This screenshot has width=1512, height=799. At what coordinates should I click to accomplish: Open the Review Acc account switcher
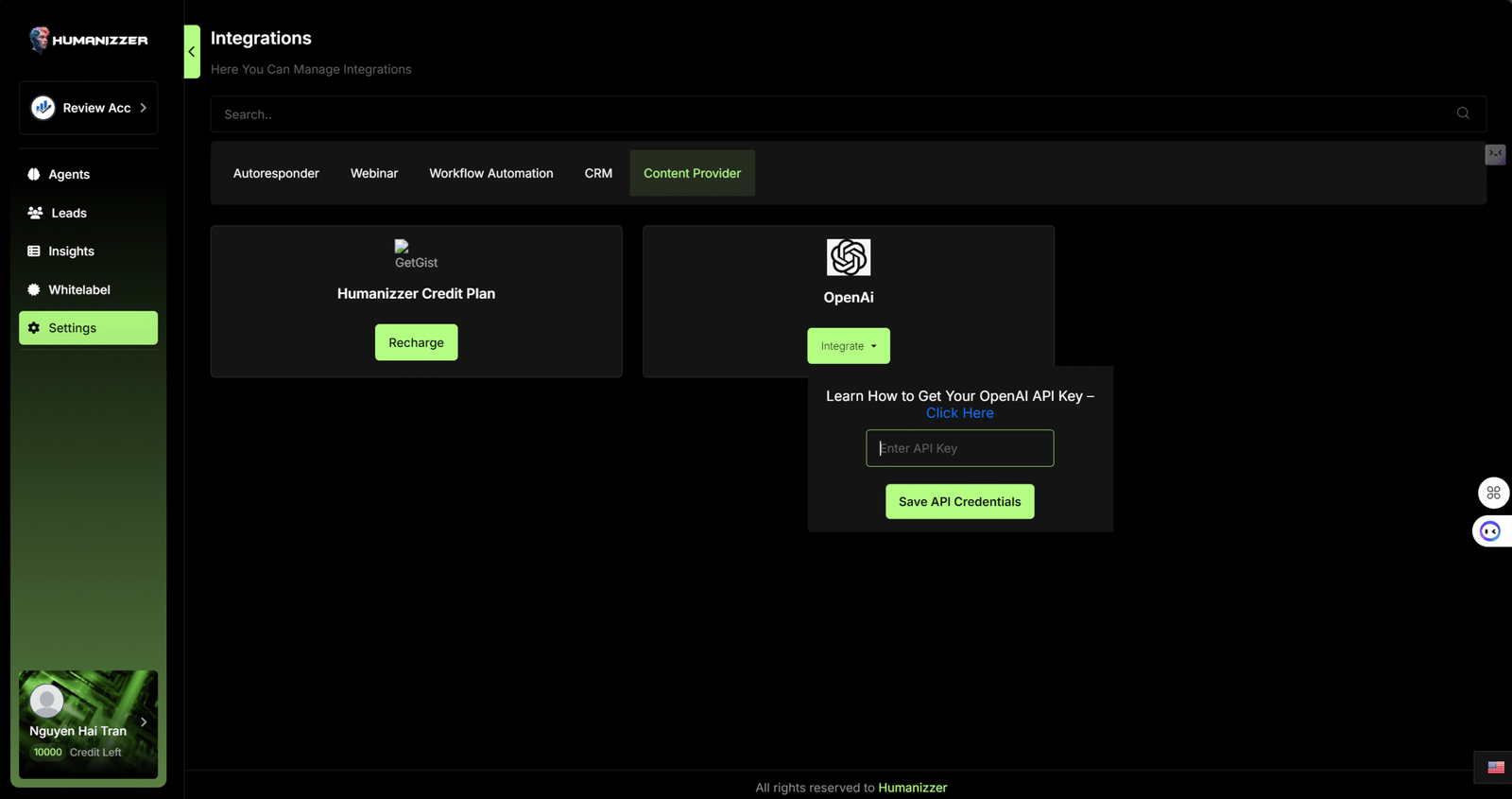click(x=88, y=108)
